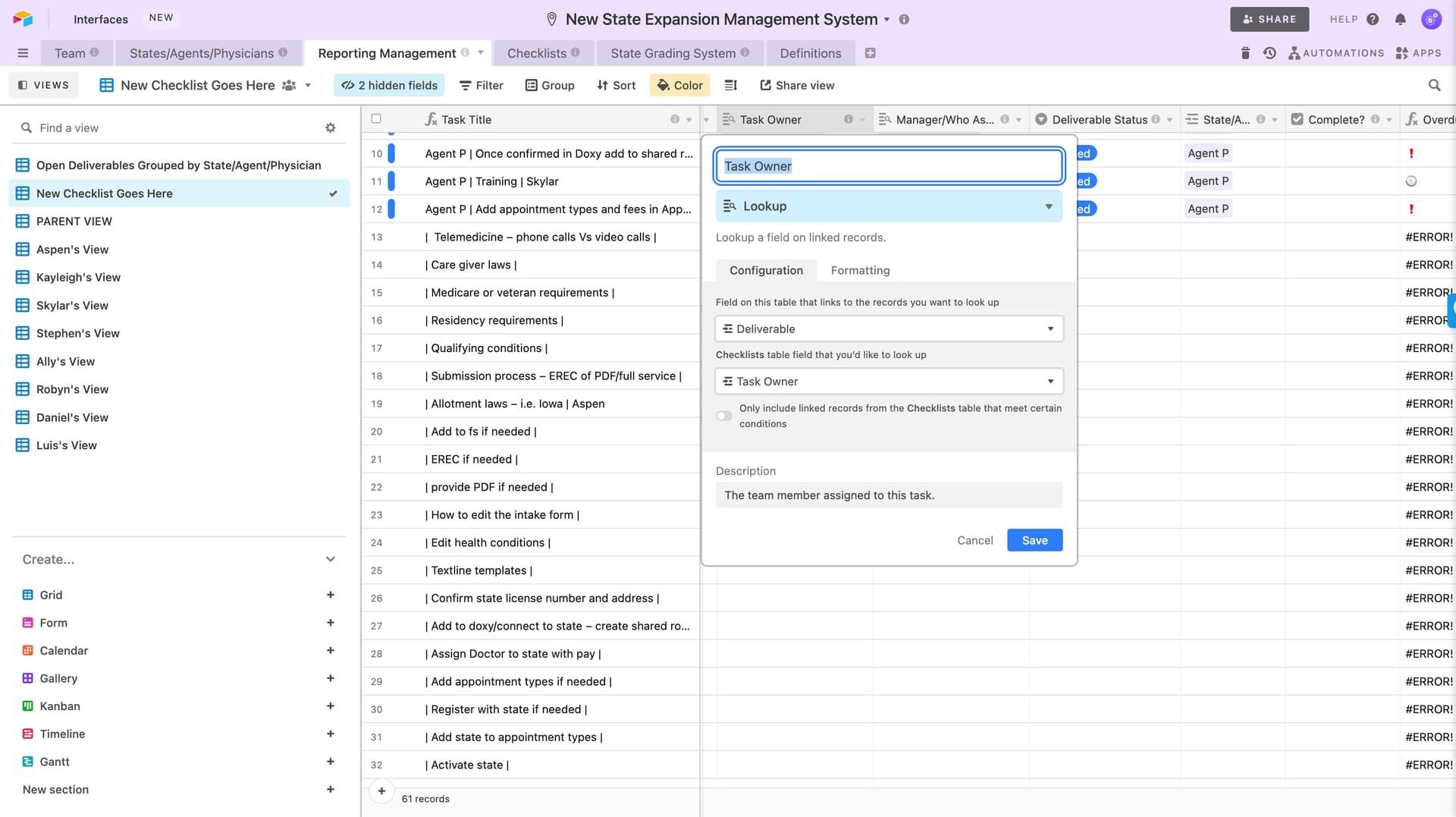Open Sort options
The image size is (1456, 817).
click(x=616, y=86)
